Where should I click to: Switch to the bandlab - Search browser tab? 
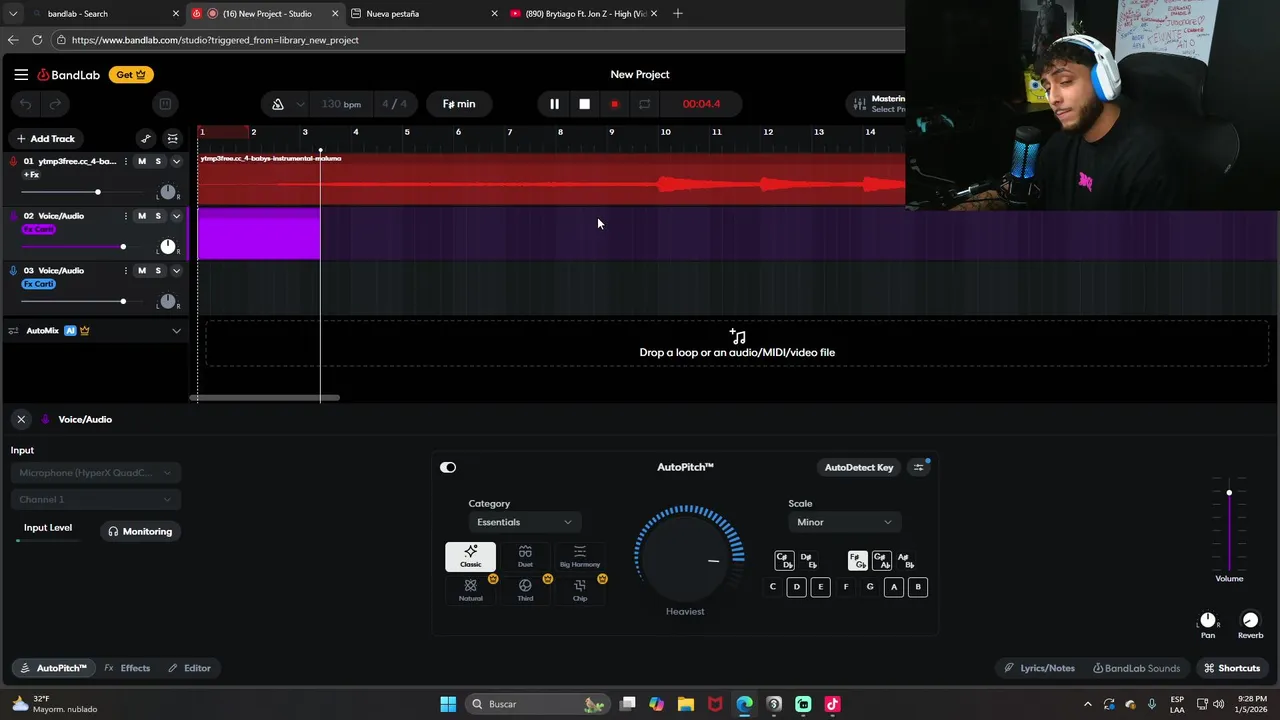pyautogui.click(x=106, y=14)
